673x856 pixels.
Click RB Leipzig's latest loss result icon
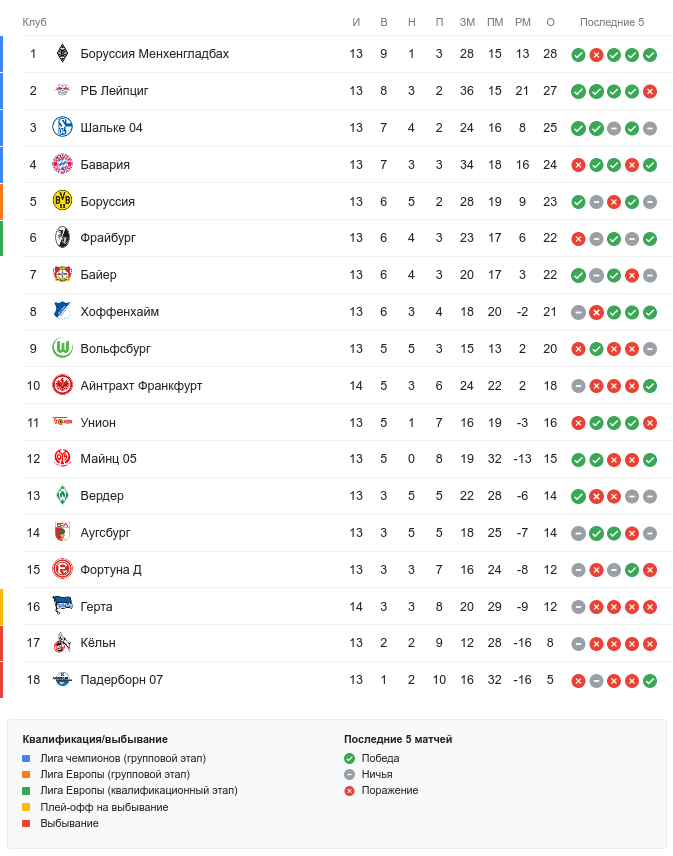(x=650, y=91)
